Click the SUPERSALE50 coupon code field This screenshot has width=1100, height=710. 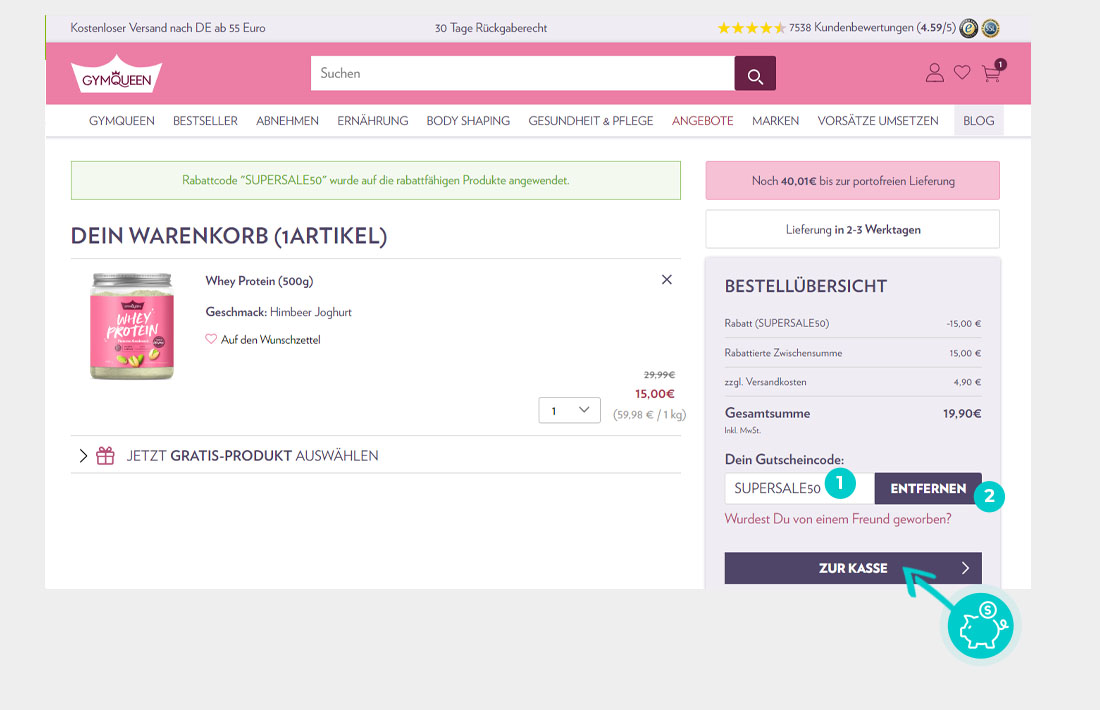pyautogui.click(x=800, y=488)
